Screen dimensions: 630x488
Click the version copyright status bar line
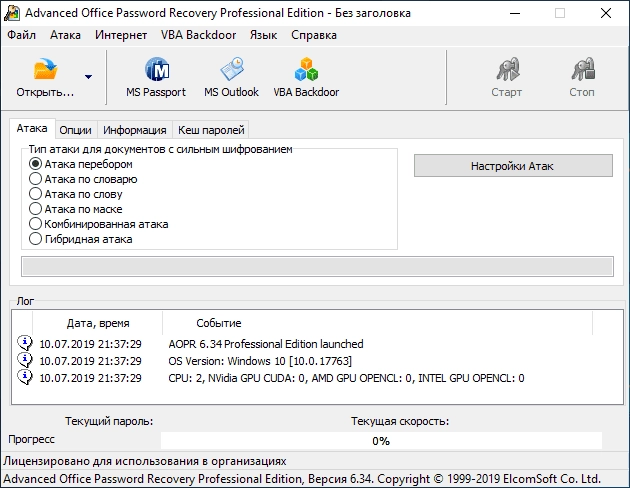coord(302,479)
